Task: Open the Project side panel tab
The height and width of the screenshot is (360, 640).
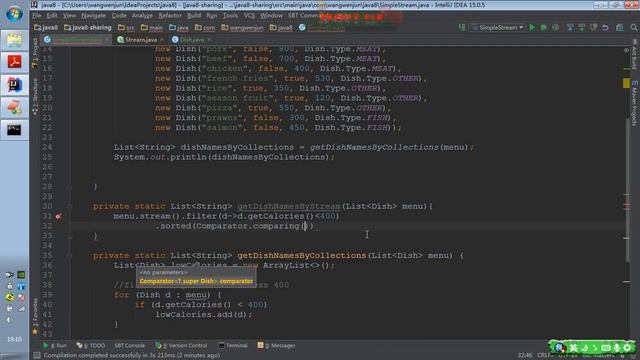Action: (x=35, y=52)
